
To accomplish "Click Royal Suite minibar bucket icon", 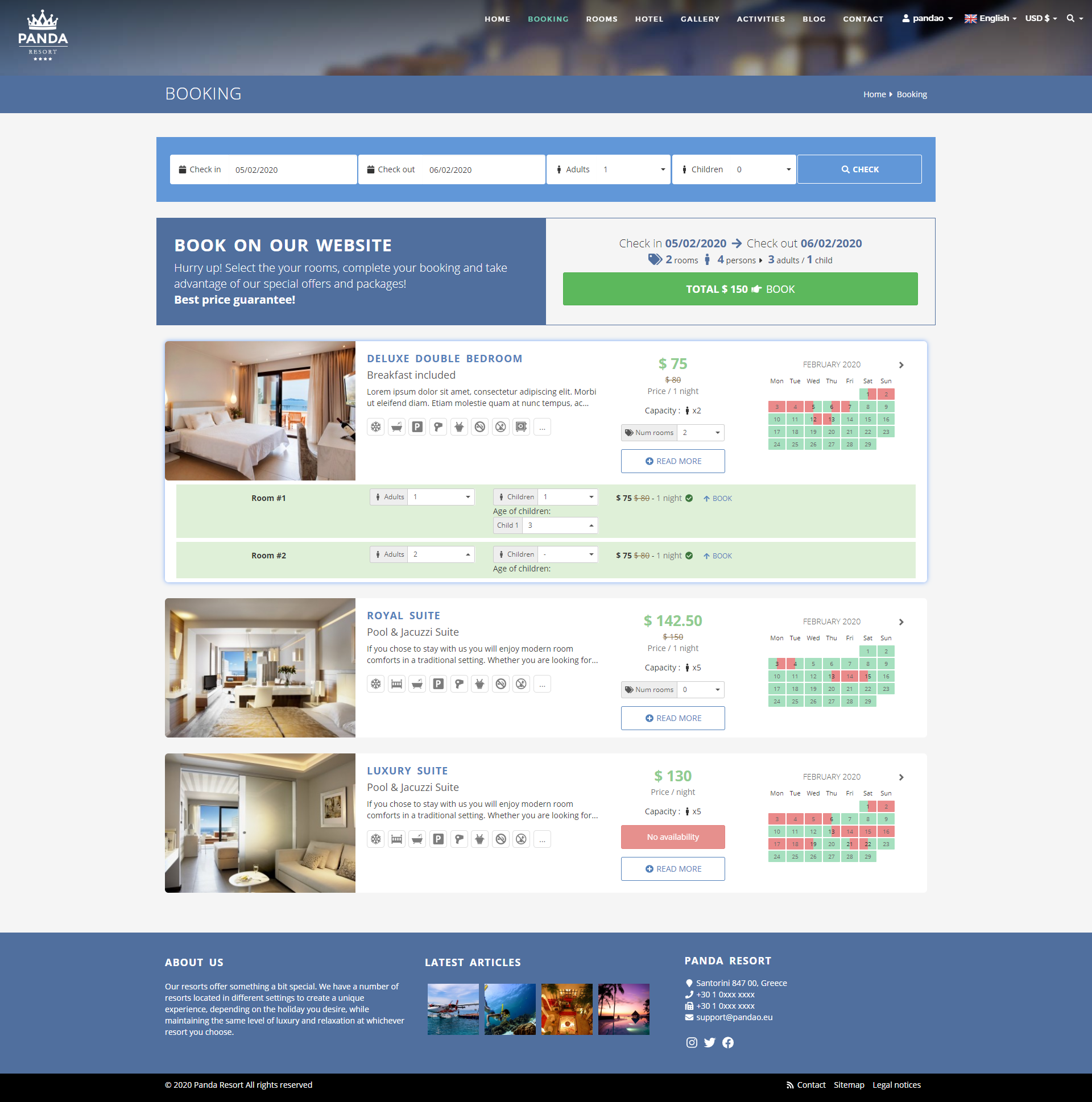I will pyautogui.click(x=480, y=683).
